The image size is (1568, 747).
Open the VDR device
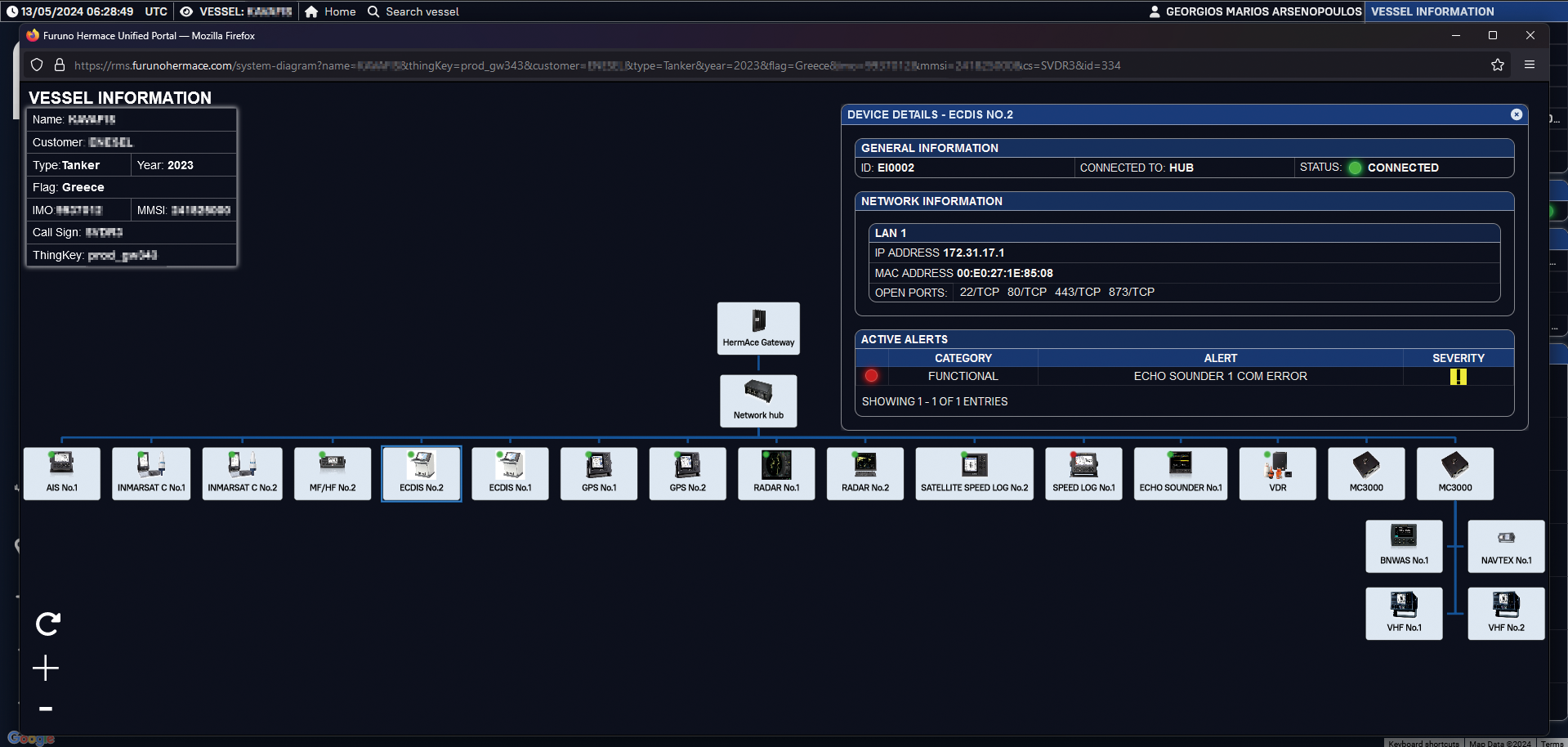click(x=1278, y=473)
